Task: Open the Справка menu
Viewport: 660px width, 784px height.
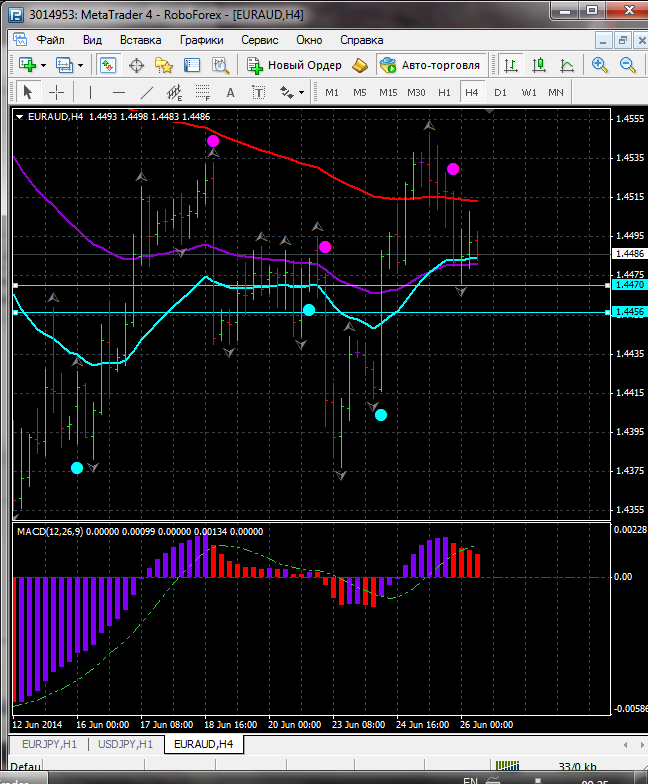Action: 362,40
